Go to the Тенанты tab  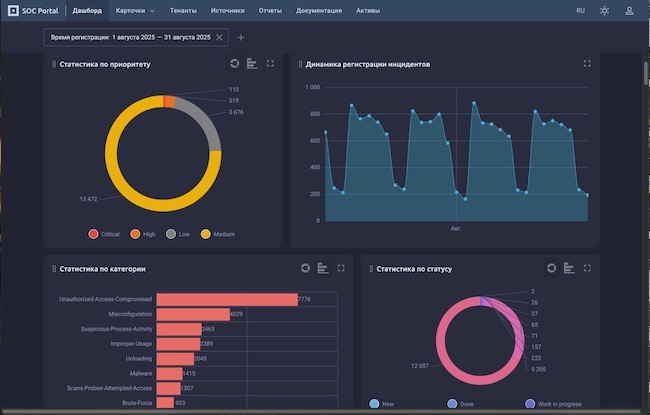(x=182, y=10)
